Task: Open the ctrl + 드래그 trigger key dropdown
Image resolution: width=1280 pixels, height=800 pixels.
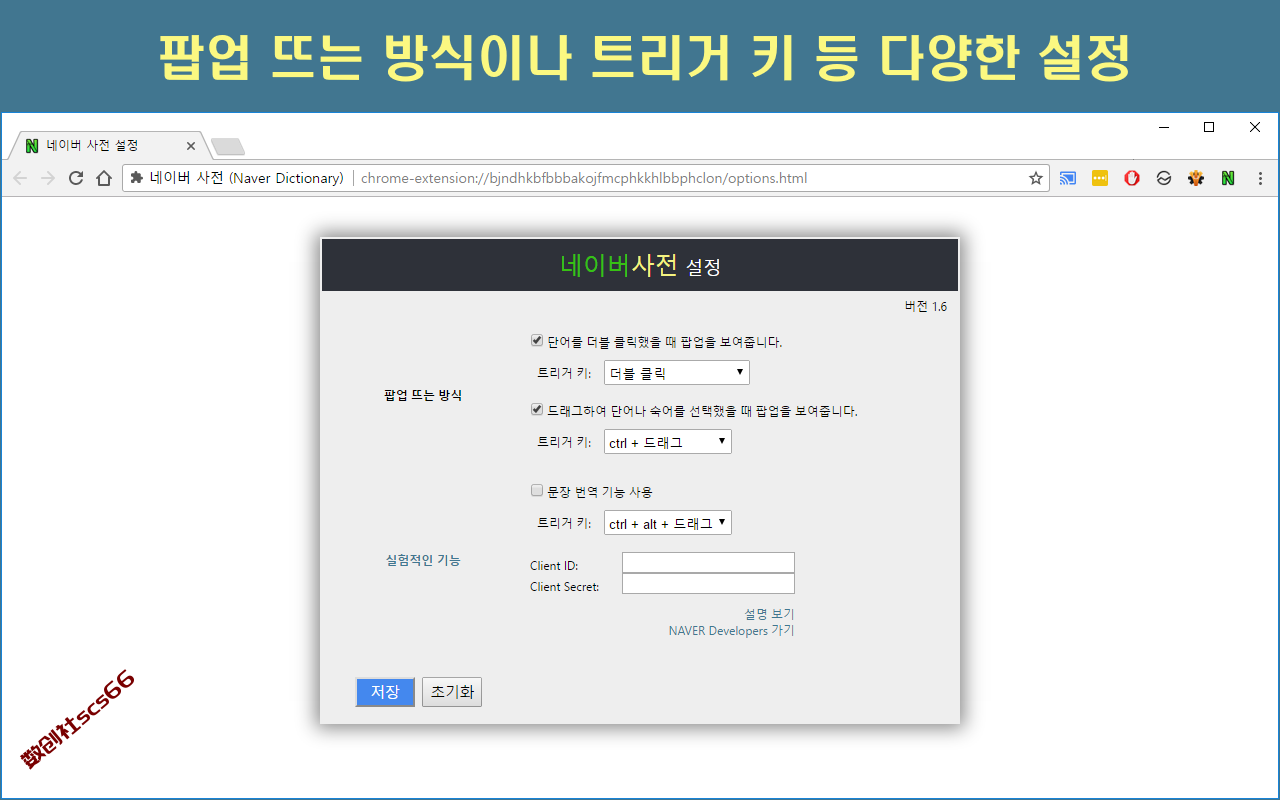Action: click(668, 442)
